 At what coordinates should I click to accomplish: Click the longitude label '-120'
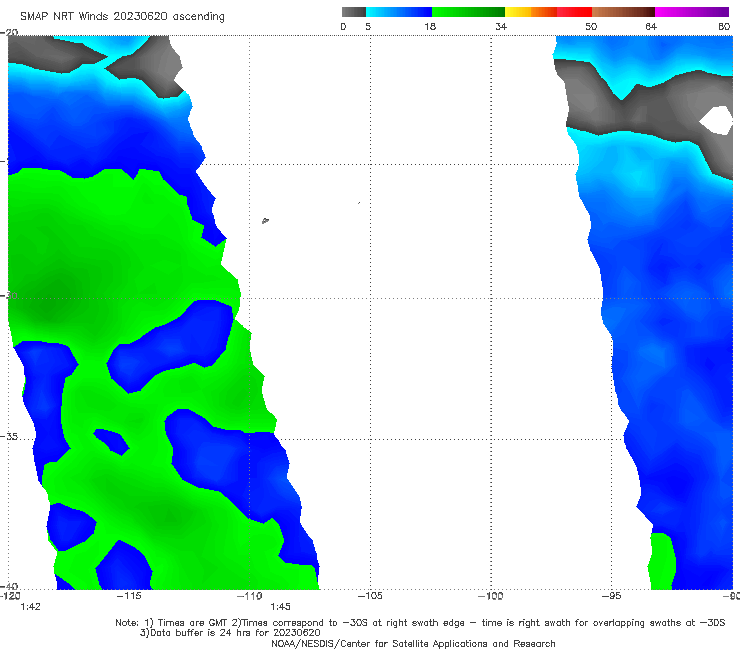pyautogui.click(x=10, y=596)
